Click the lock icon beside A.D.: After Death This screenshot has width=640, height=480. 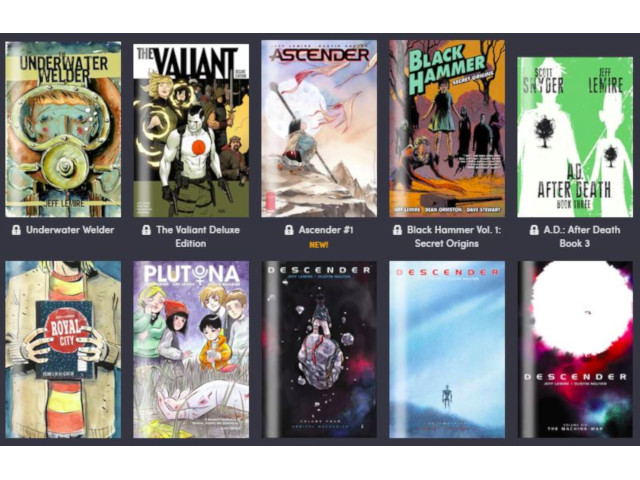coord(534,230)
